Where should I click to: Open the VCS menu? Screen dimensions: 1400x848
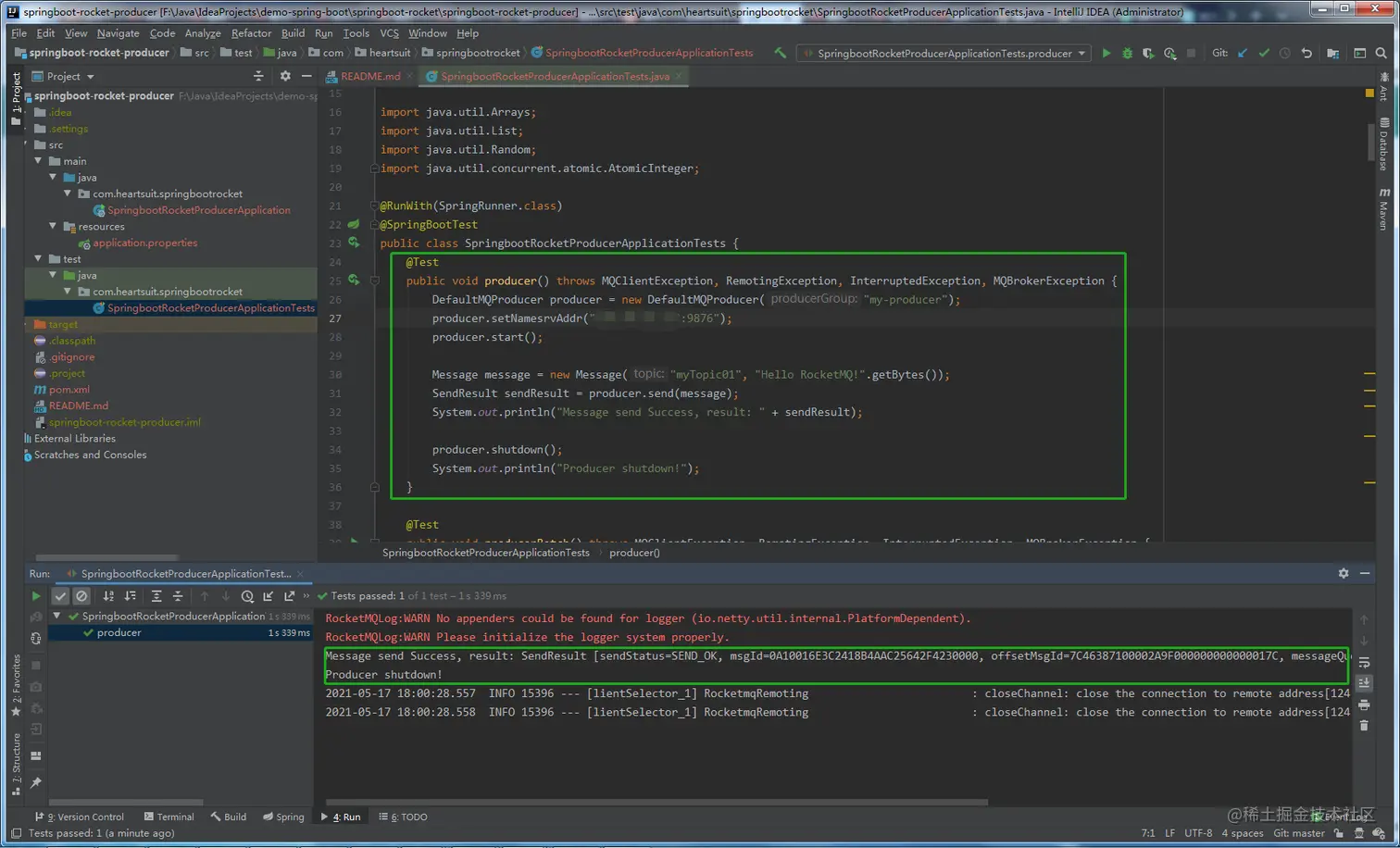point(389,32)
